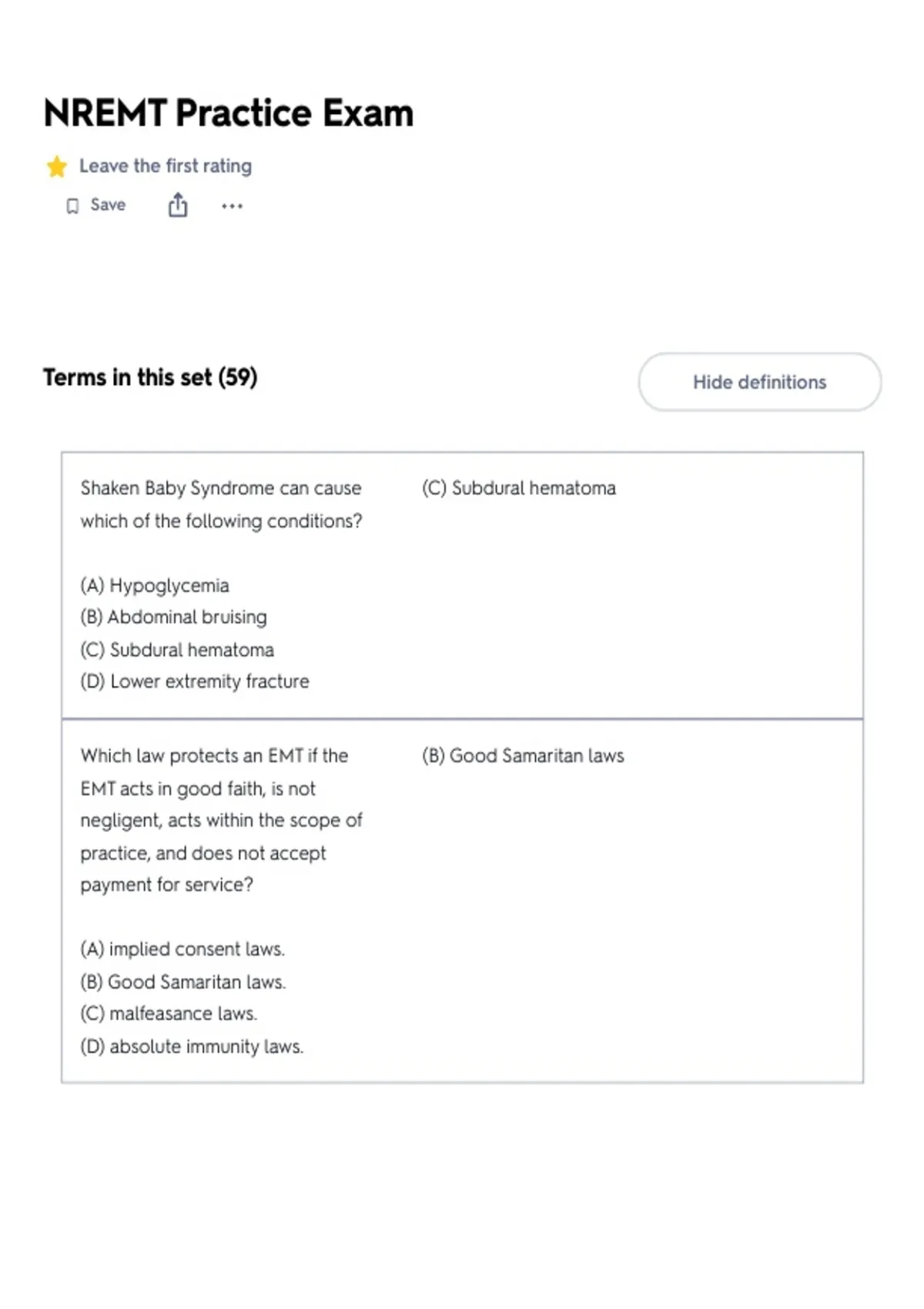The image size is (924, 1309).
Task: Click the Leave the first rating link
Action: (x=166, y=166)
